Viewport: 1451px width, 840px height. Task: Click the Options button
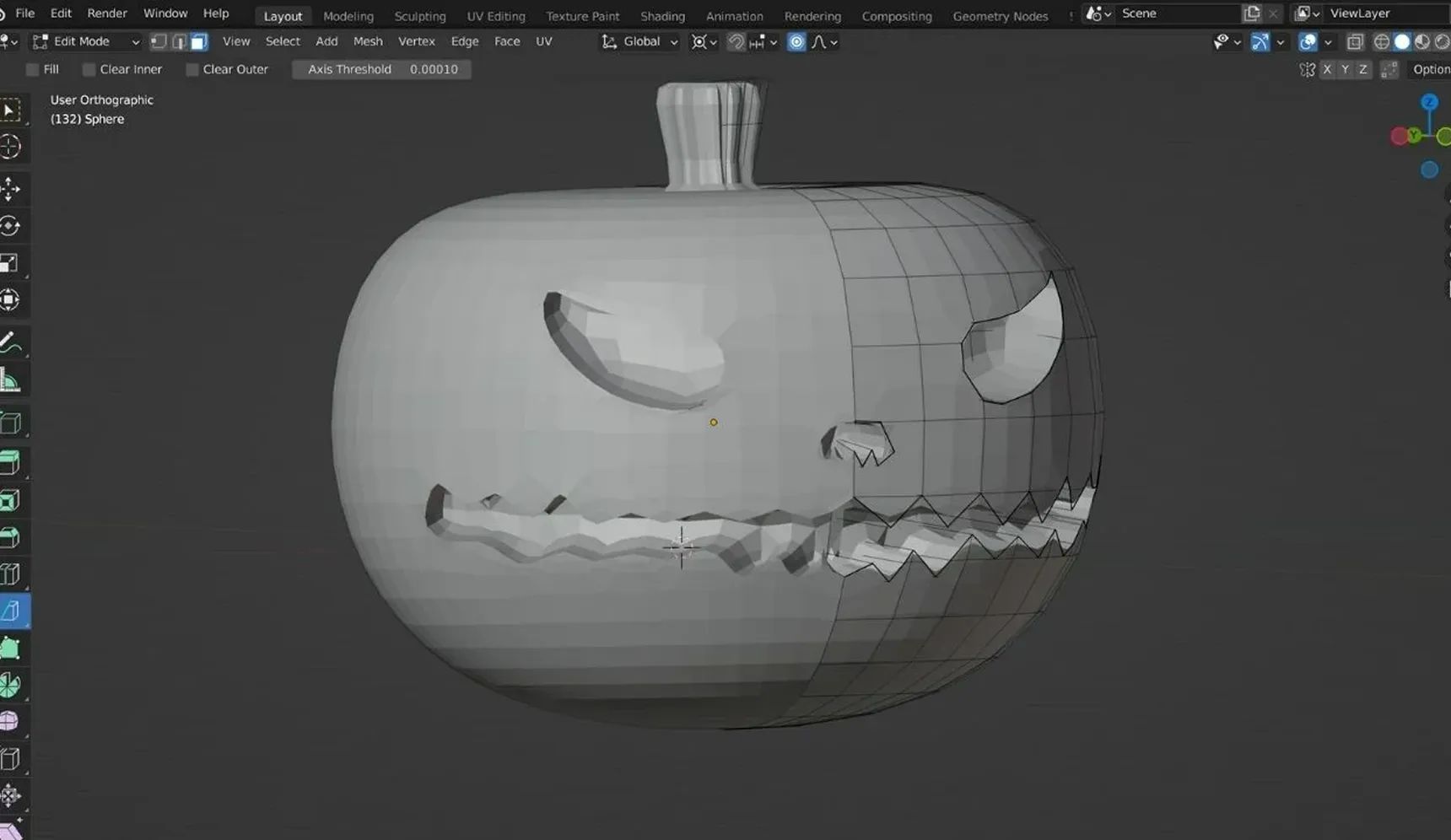[1430, 69]
